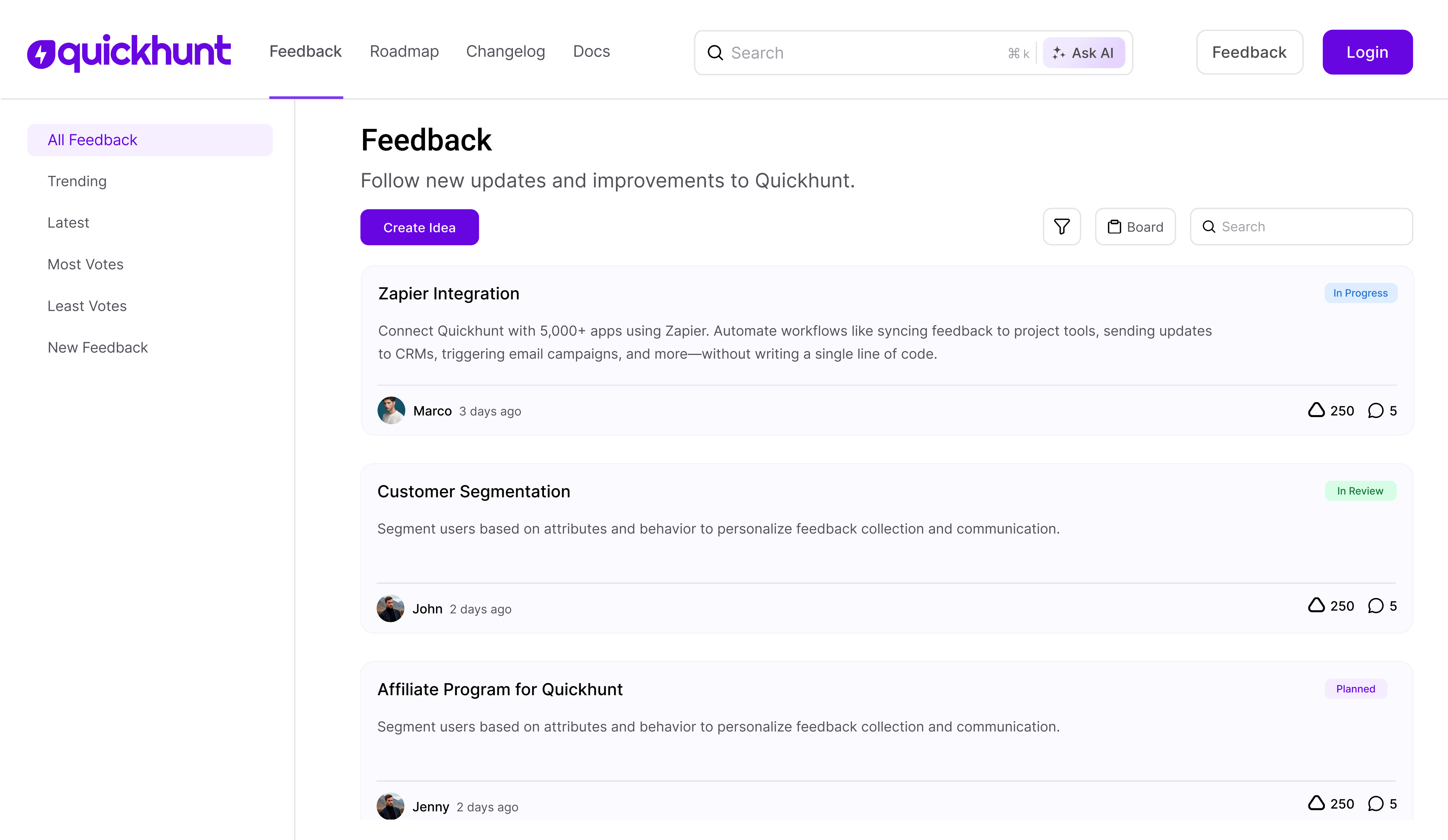The image size is (1448, 840).
Task: Click the outlined Feedback button in header
Action: click(1249, 52)
